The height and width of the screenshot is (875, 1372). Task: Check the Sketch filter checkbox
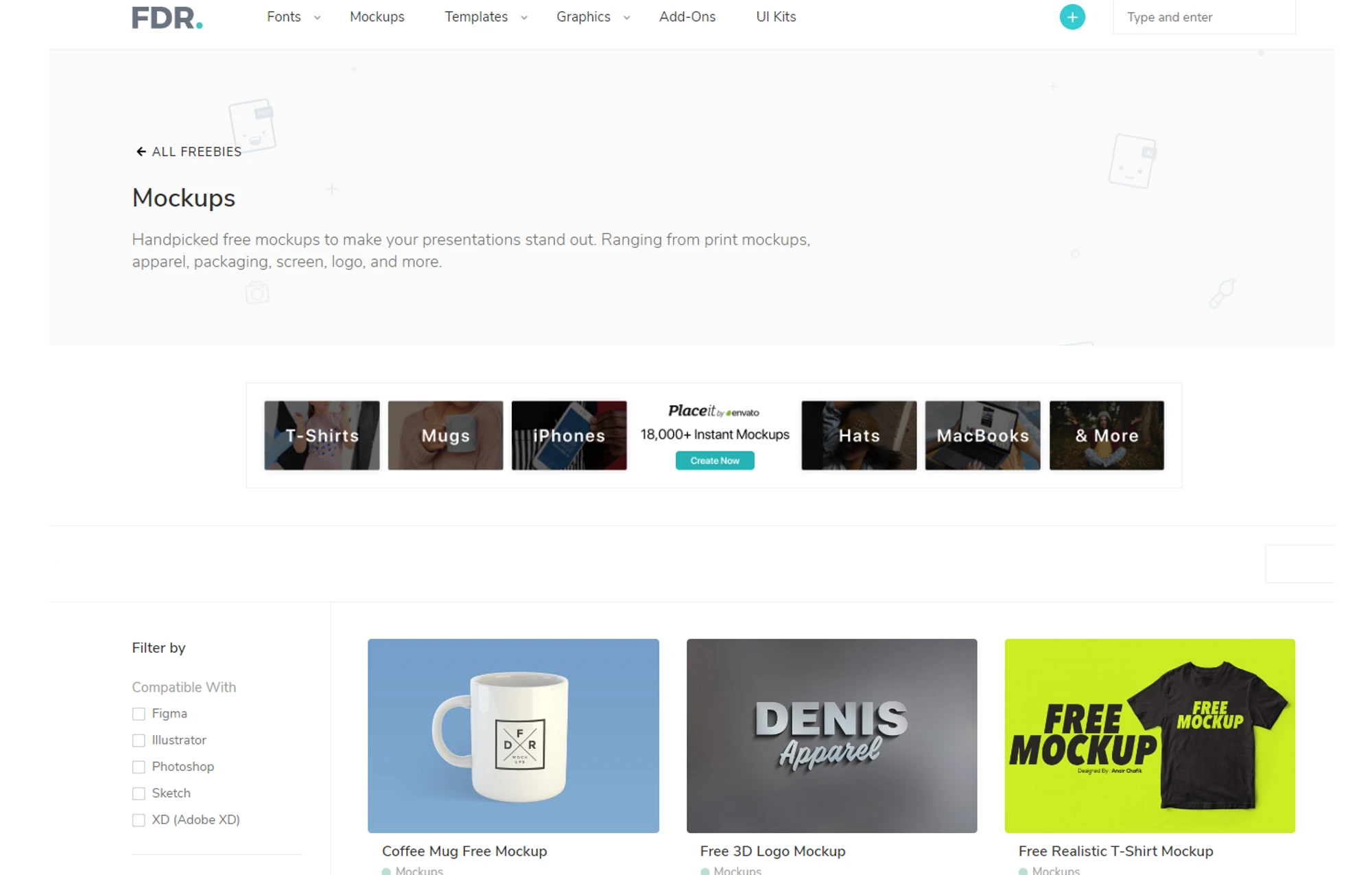click(139, 793)
